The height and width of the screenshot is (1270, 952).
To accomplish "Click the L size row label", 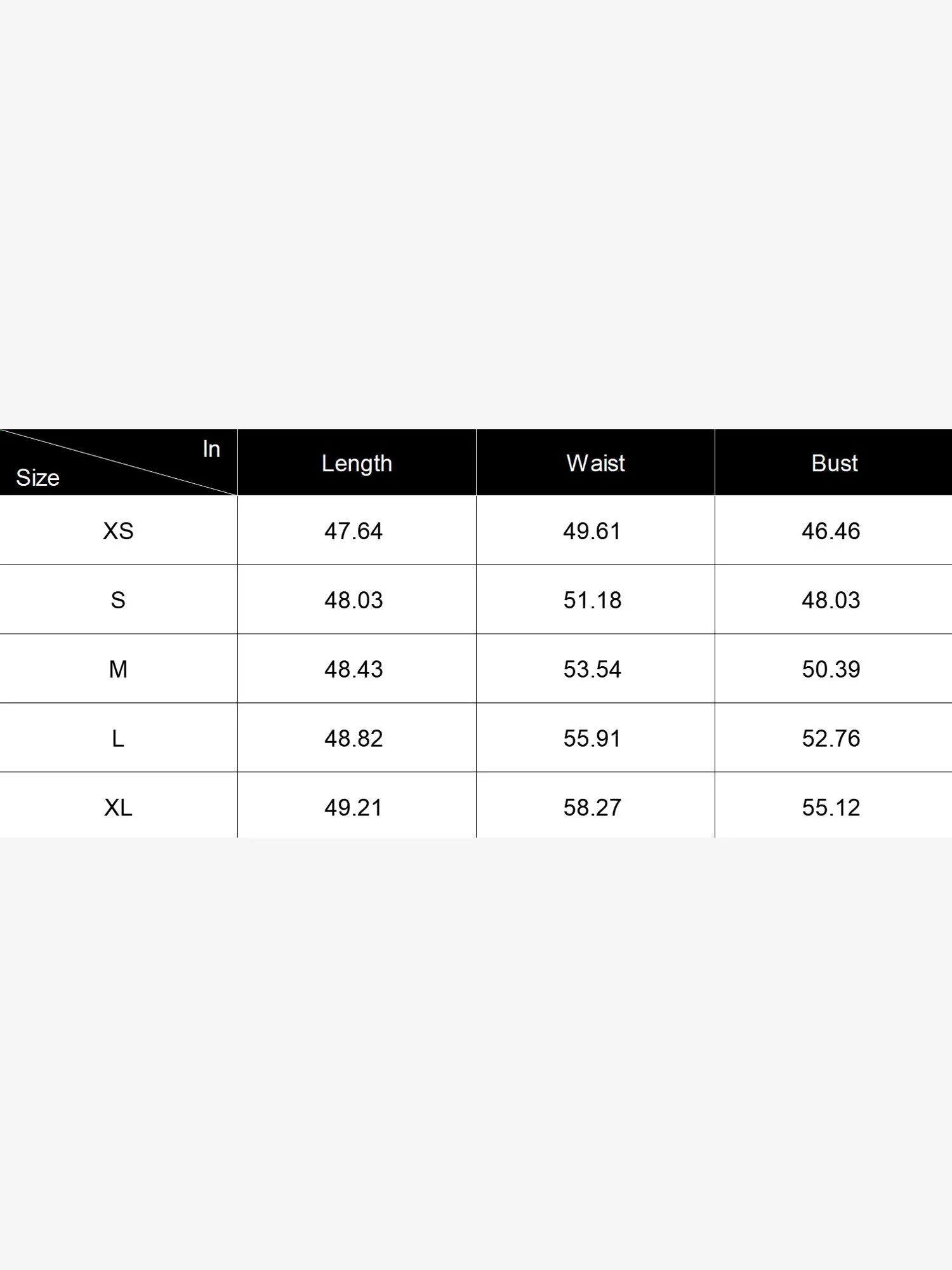I will [x=118, y=739].
